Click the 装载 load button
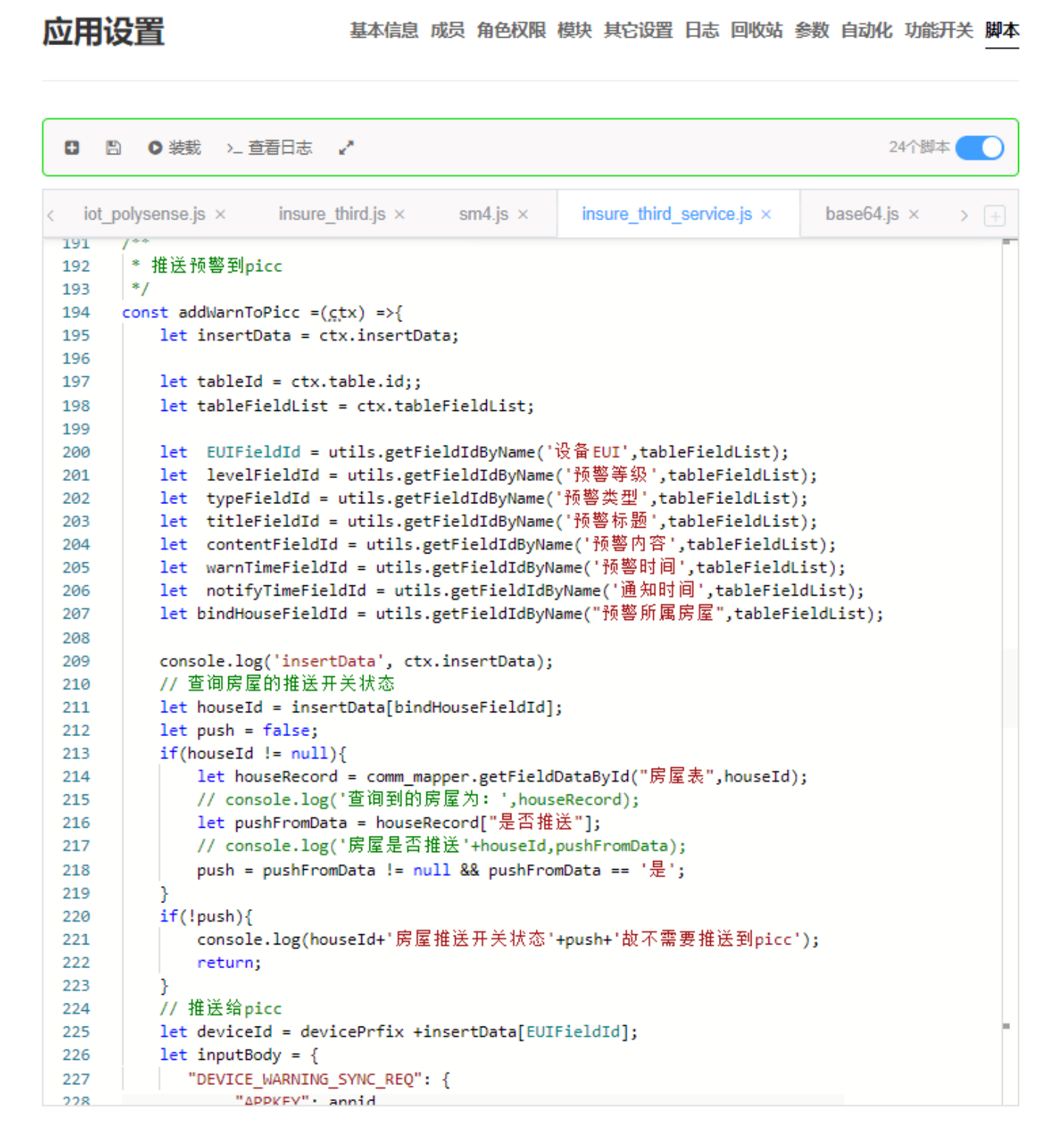This screenshot has width=1064, height=1147. (x=174, y=148)
